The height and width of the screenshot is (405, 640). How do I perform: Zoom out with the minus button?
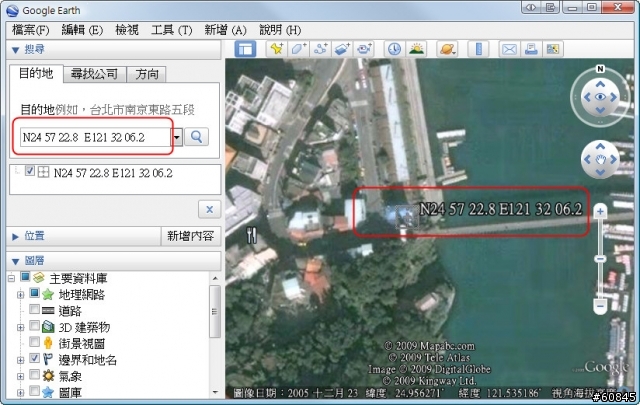click(x=600, y=306)
